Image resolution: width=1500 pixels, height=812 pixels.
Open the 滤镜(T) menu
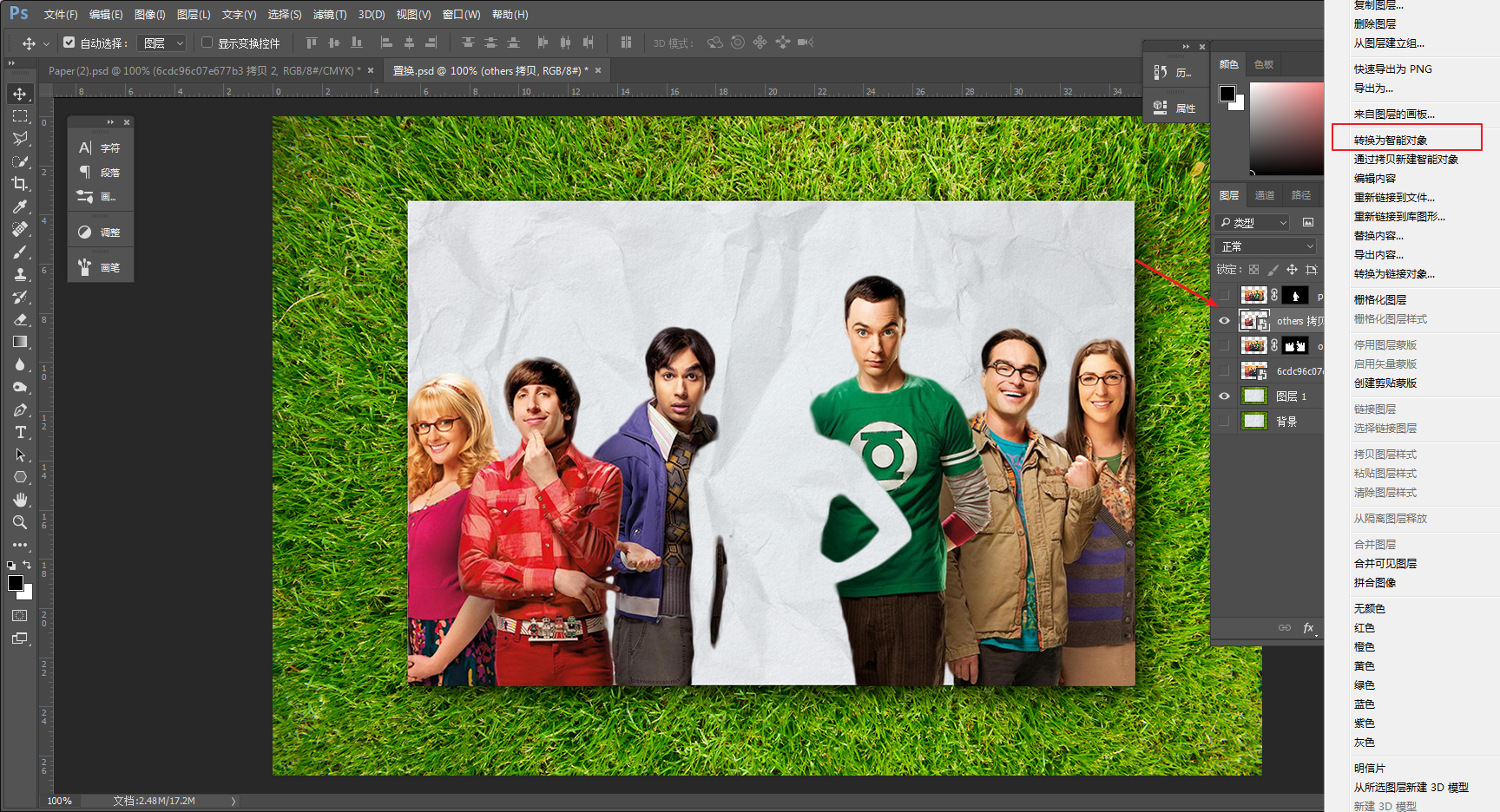click(x=330, y=15)
